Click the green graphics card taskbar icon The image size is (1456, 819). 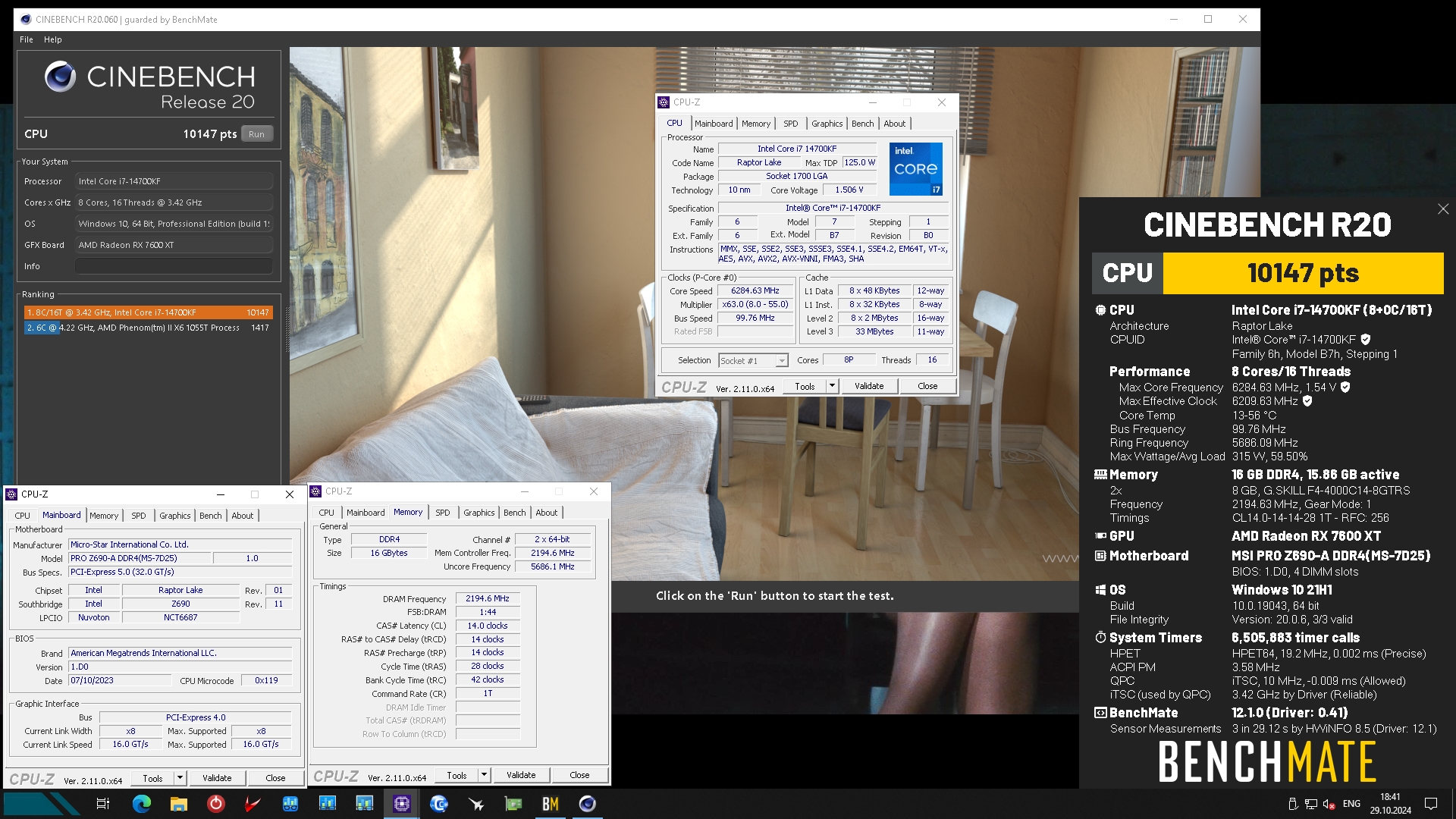click(x=513, y=804)
